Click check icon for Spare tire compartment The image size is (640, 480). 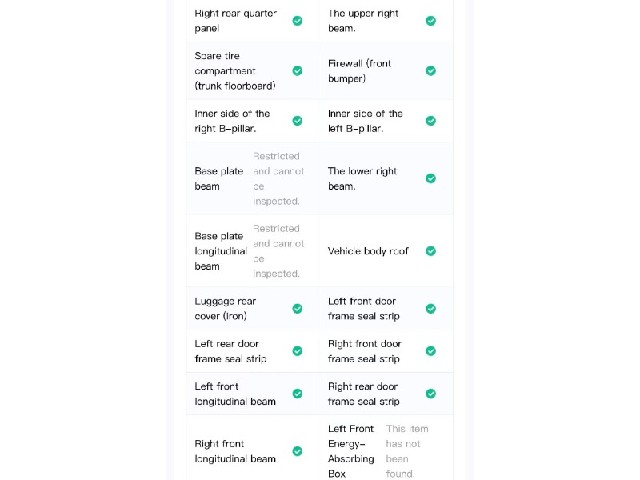tap(298, 71)
